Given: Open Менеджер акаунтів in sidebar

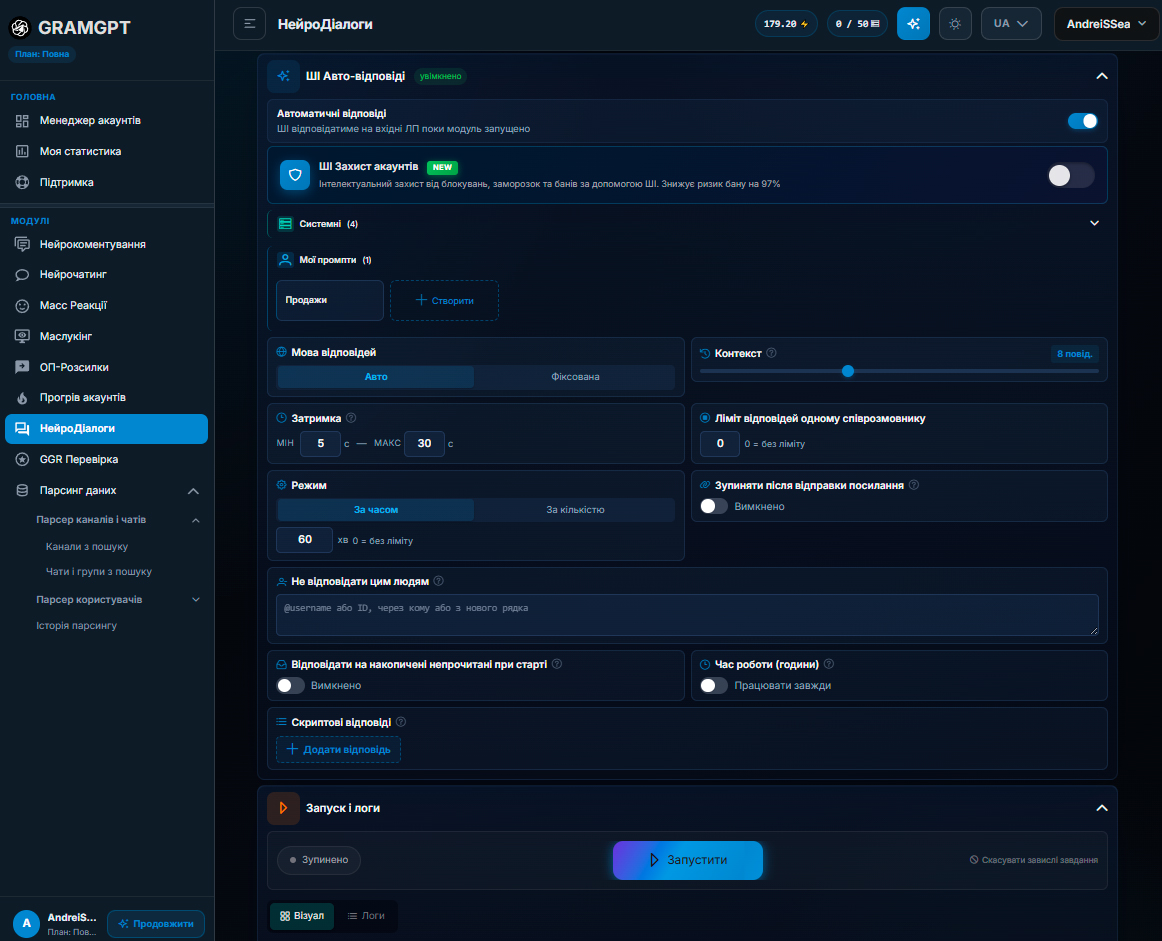Looking at the screenshot, I should [107, 120].
